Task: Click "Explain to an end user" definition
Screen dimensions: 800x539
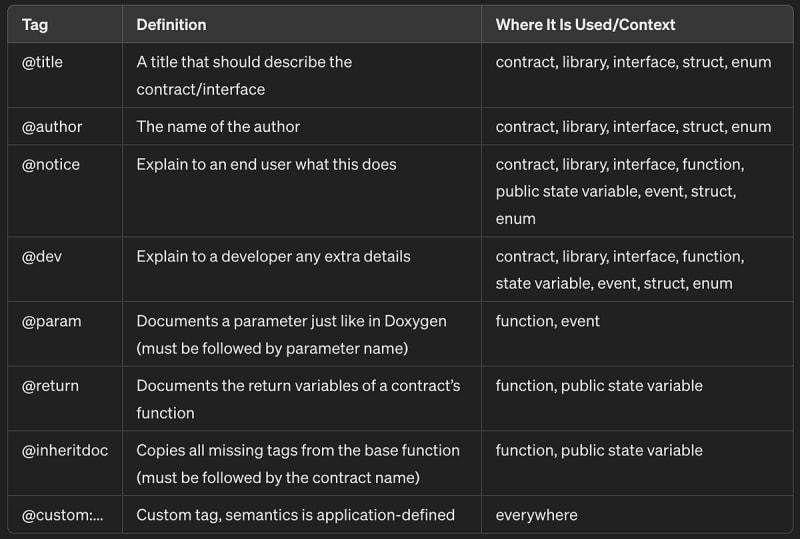Action: (266, 164)
